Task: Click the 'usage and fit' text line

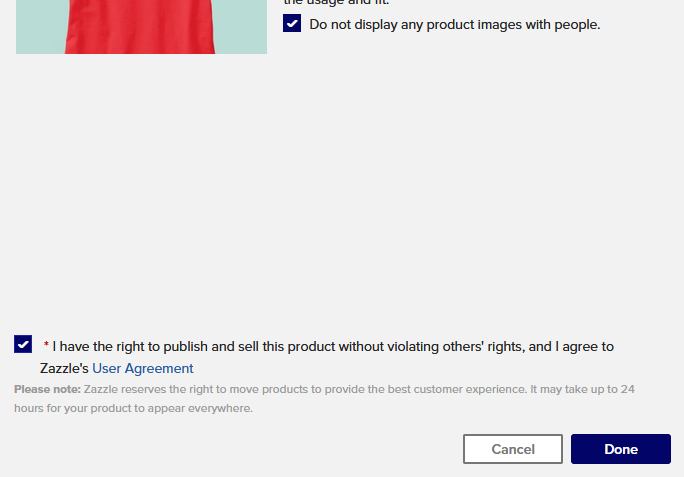Action: pos(336,3)
